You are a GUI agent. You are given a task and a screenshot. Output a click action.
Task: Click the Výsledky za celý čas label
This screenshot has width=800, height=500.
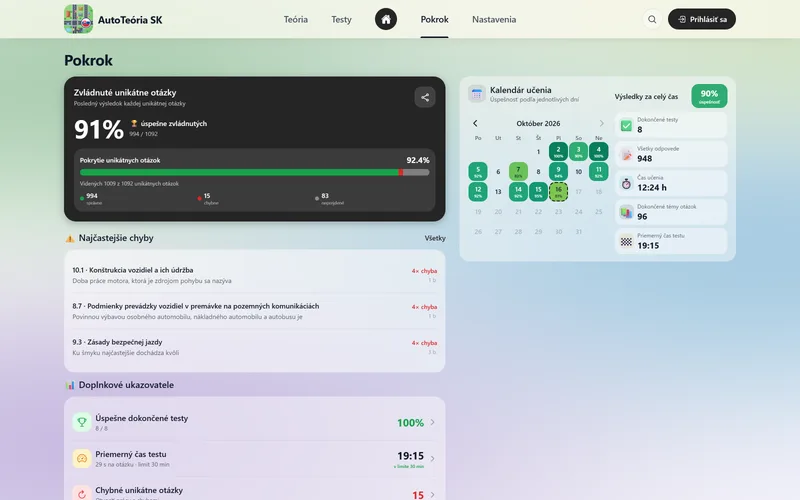646,96
